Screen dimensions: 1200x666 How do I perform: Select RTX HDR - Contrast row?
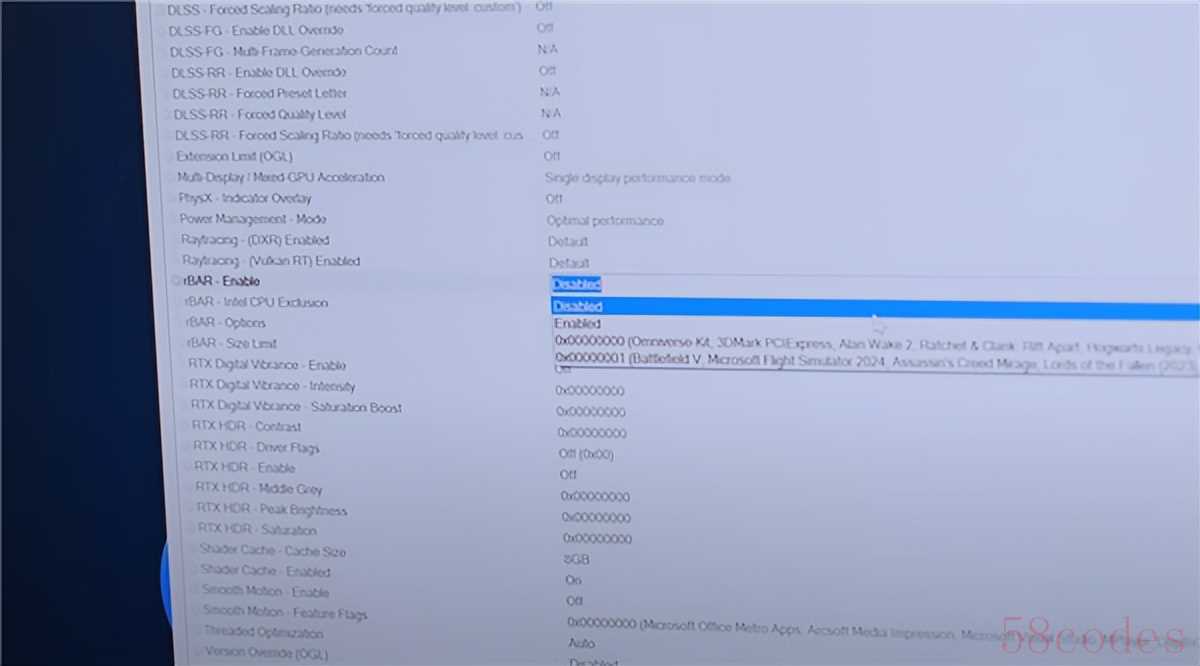coord(247,427)
